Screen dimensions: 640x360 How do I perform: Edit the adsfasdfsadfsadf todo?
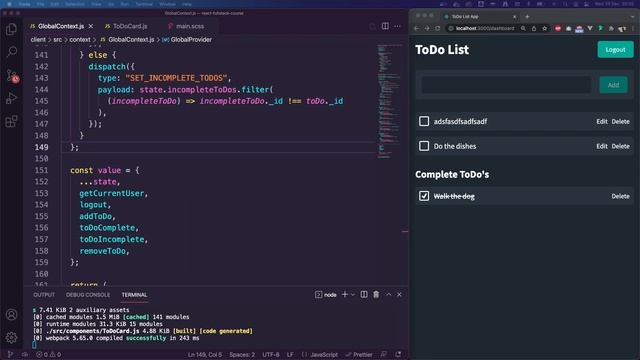tap(602, 121)
